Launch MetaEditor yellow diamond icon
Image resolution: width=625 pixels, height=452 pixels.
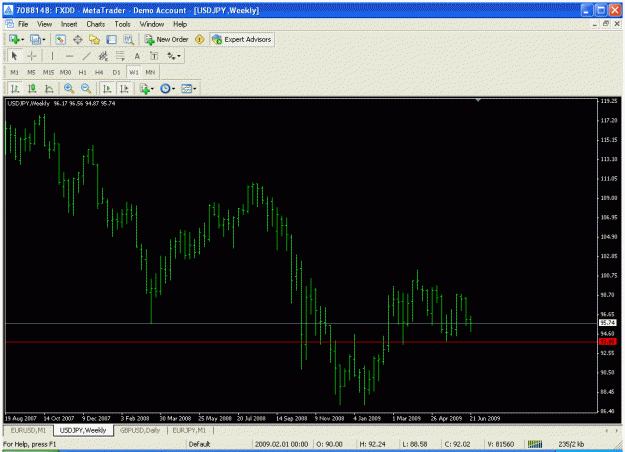(x=199, y=39)
